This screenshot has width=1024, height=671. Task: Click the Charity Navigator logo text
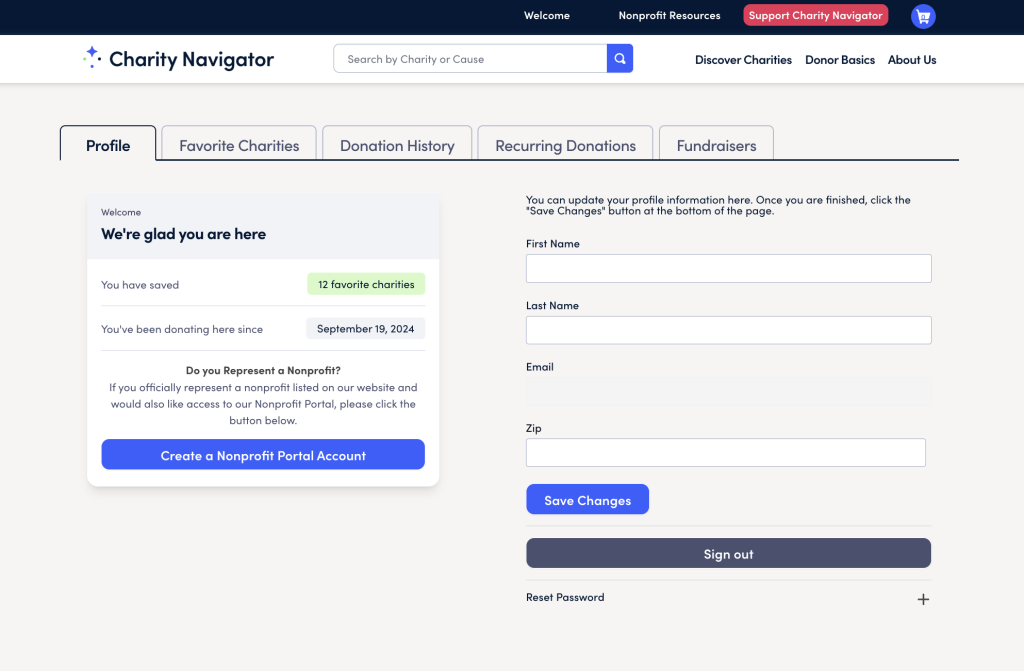point(191,59)
